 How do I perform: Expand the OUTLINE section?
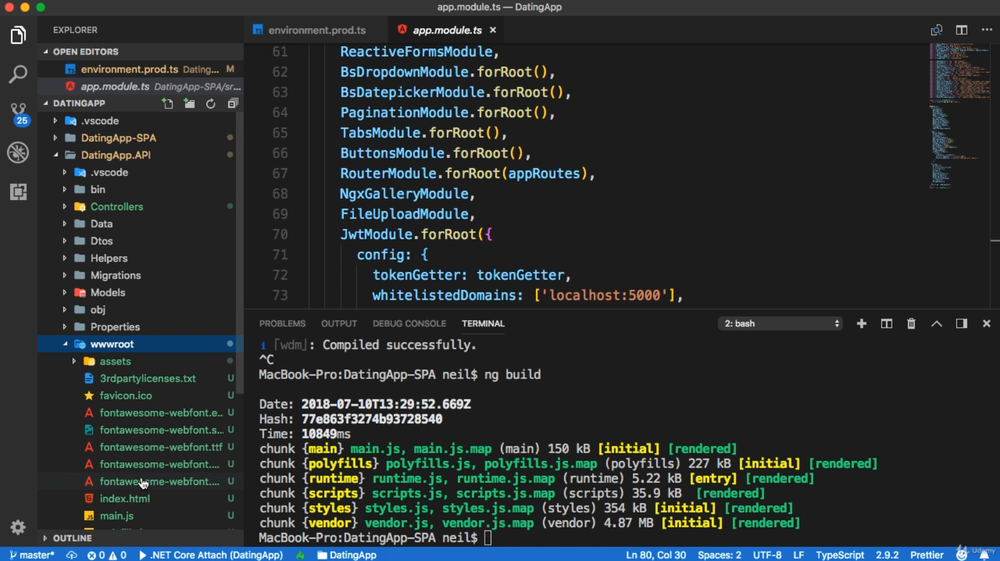(x=72, y=538)
